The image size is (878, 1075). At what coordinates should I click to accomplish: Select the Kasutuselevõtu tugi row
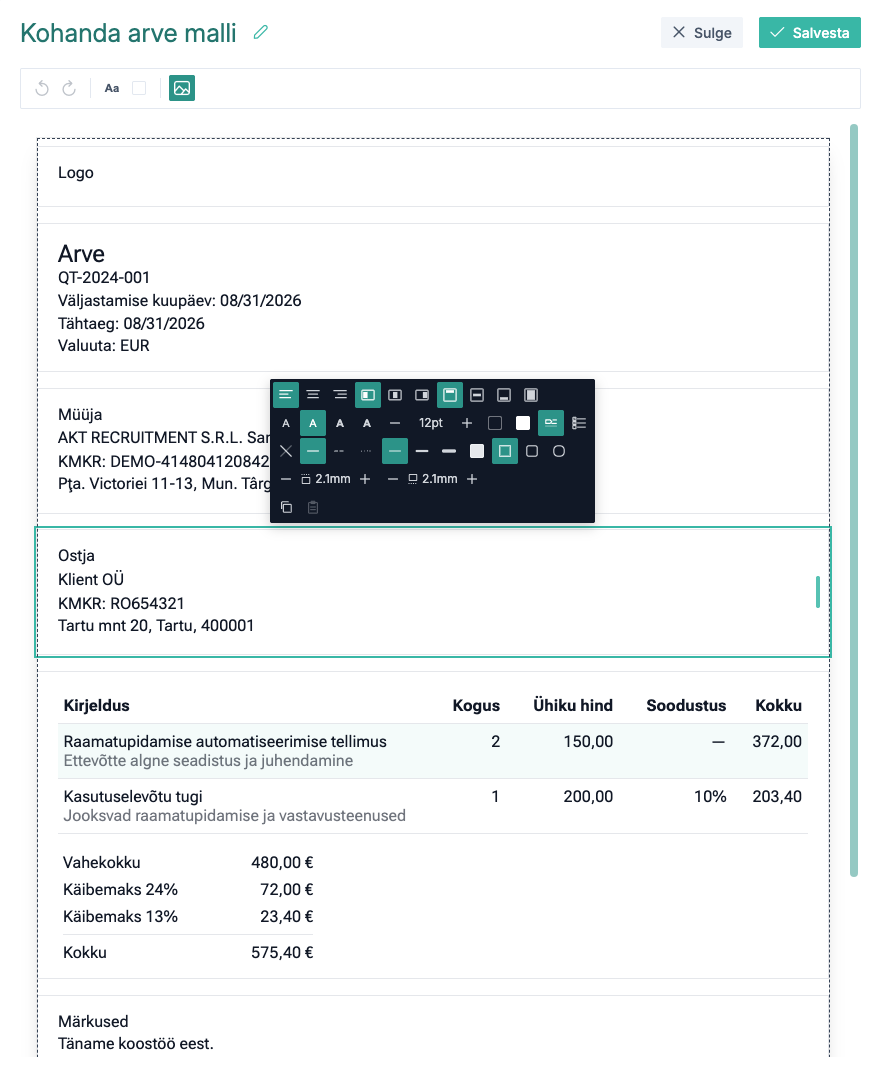433,806
